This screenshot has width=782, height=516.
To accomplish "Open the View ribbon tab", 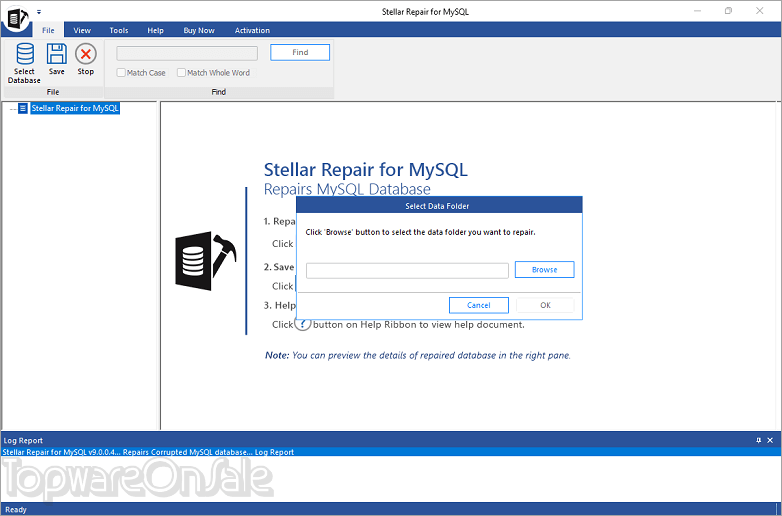I will coord(82,30).
